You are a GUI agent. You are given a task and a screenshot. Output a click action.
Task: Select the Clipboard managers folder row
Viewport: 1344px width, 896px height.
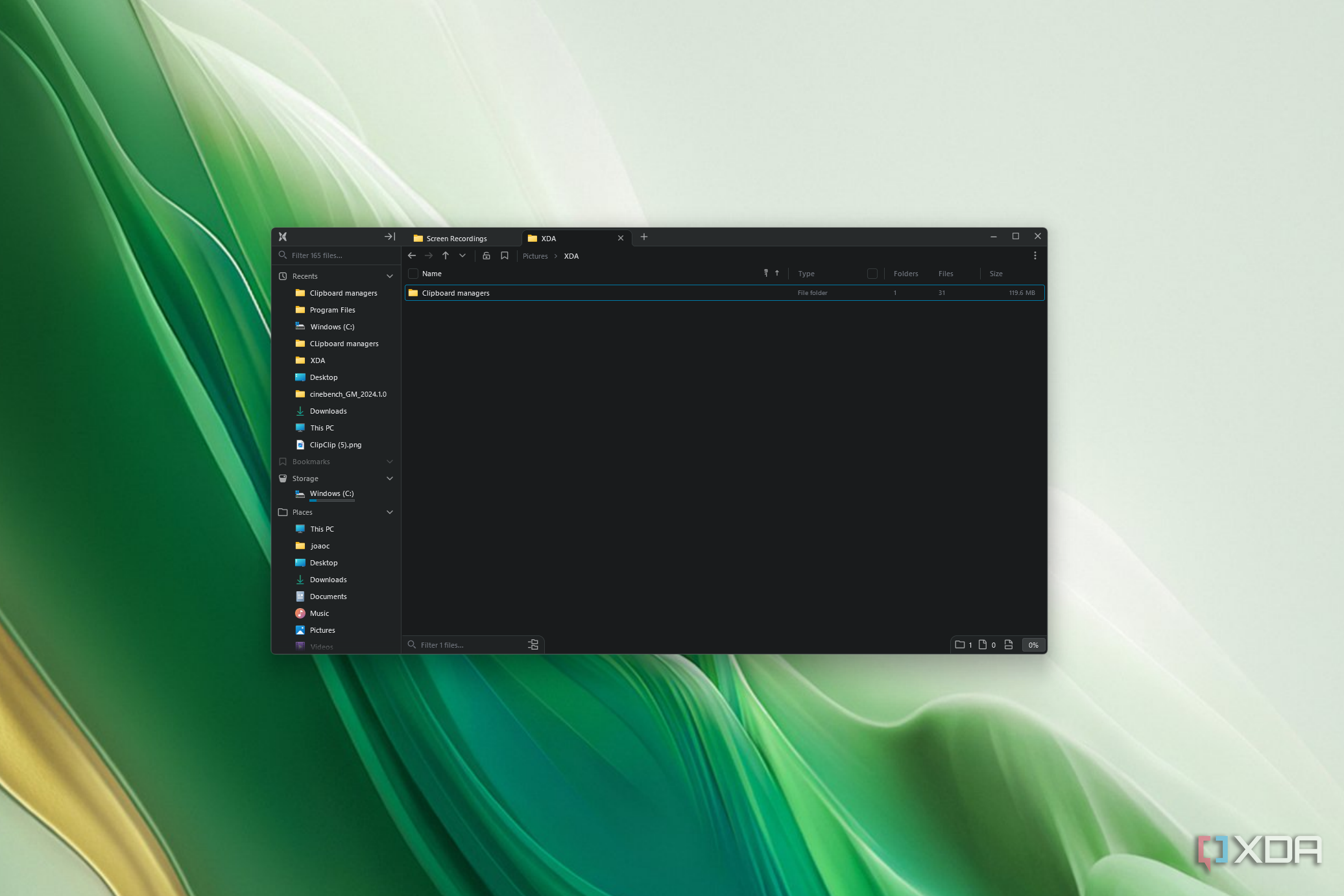point(725,293)
